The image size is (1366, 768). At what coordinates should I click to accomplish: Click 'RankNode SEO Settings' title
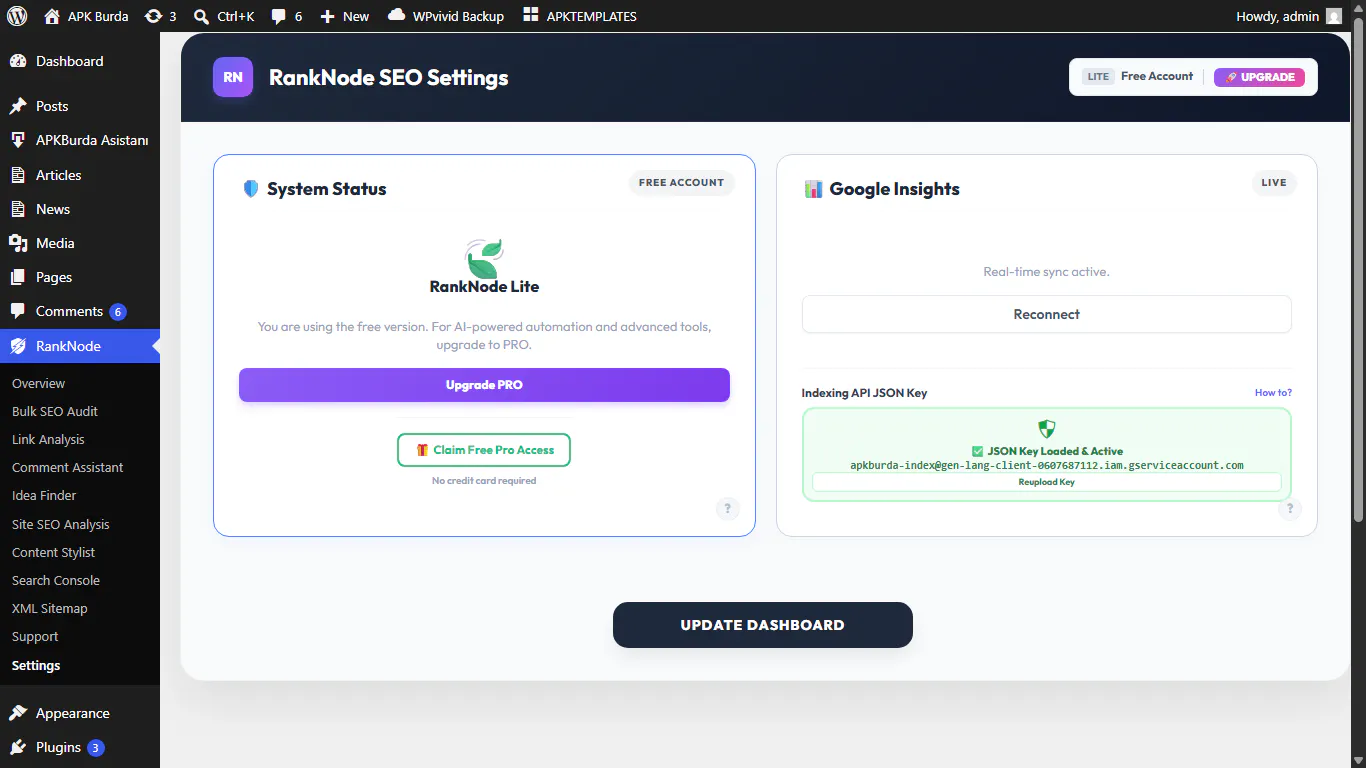pos(389,77)
